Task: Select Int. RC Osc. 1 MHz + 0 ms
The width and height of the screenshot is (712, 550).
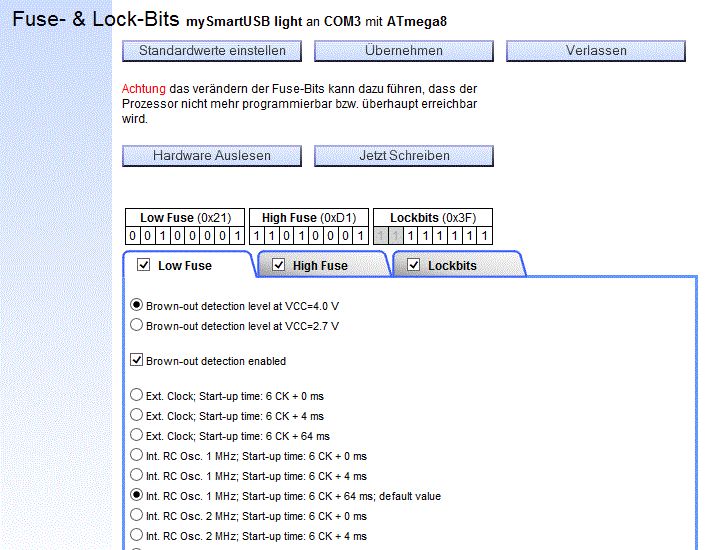Action: tap(137, 456)
